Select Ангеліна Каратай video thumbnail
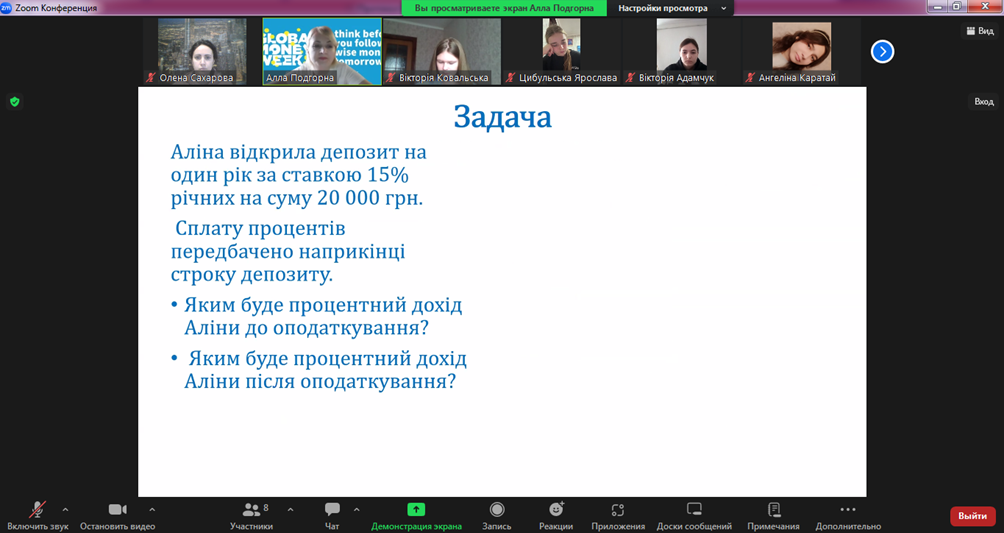Viewport: 1004px width, 533px height. coord(801,51)
